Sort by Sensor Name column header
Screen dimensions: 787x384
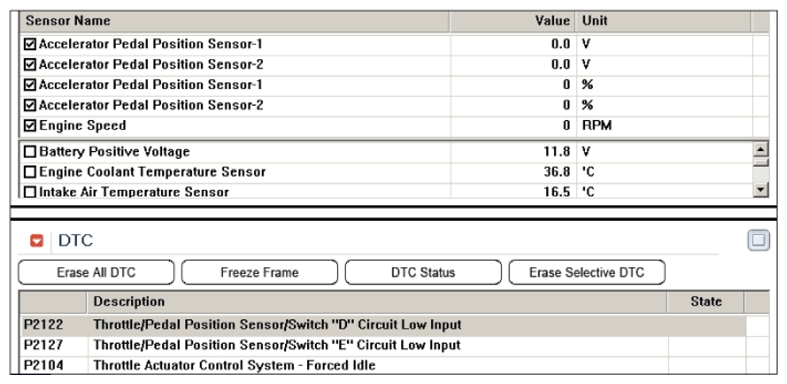(x=234, y=21)
